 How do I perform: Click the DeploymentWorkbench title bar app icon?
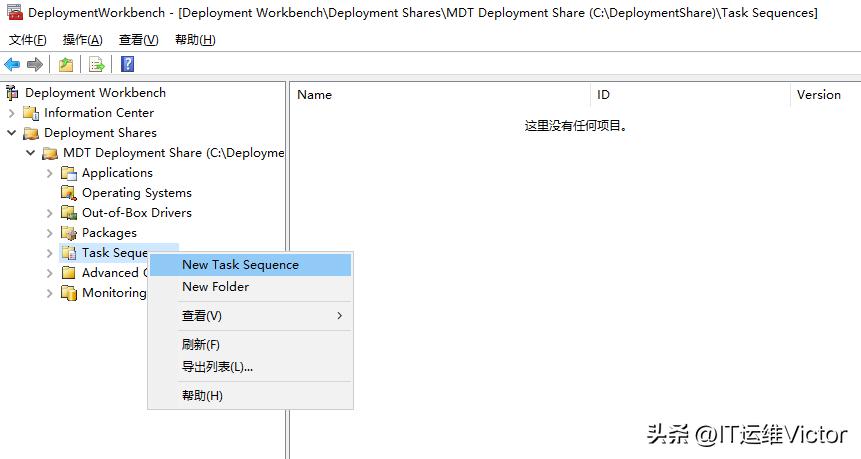[x=15, y=12]
